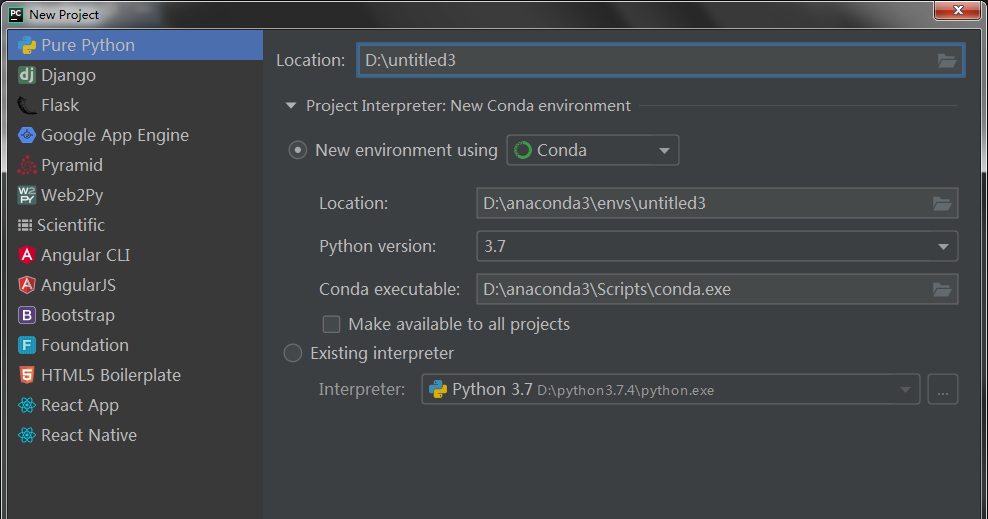Image resolution: width=988 pixels, height=519 pixels.
Task: Select the Flask project icon
Action: 27,105
